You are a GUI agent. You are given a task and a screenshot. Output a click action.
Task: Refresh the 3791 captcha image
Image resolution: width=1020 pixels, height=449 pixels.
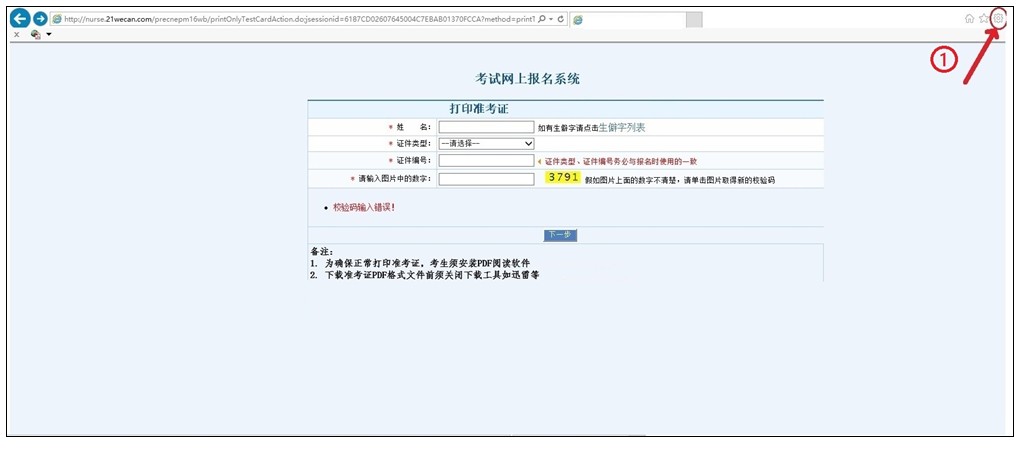point(563,177)
